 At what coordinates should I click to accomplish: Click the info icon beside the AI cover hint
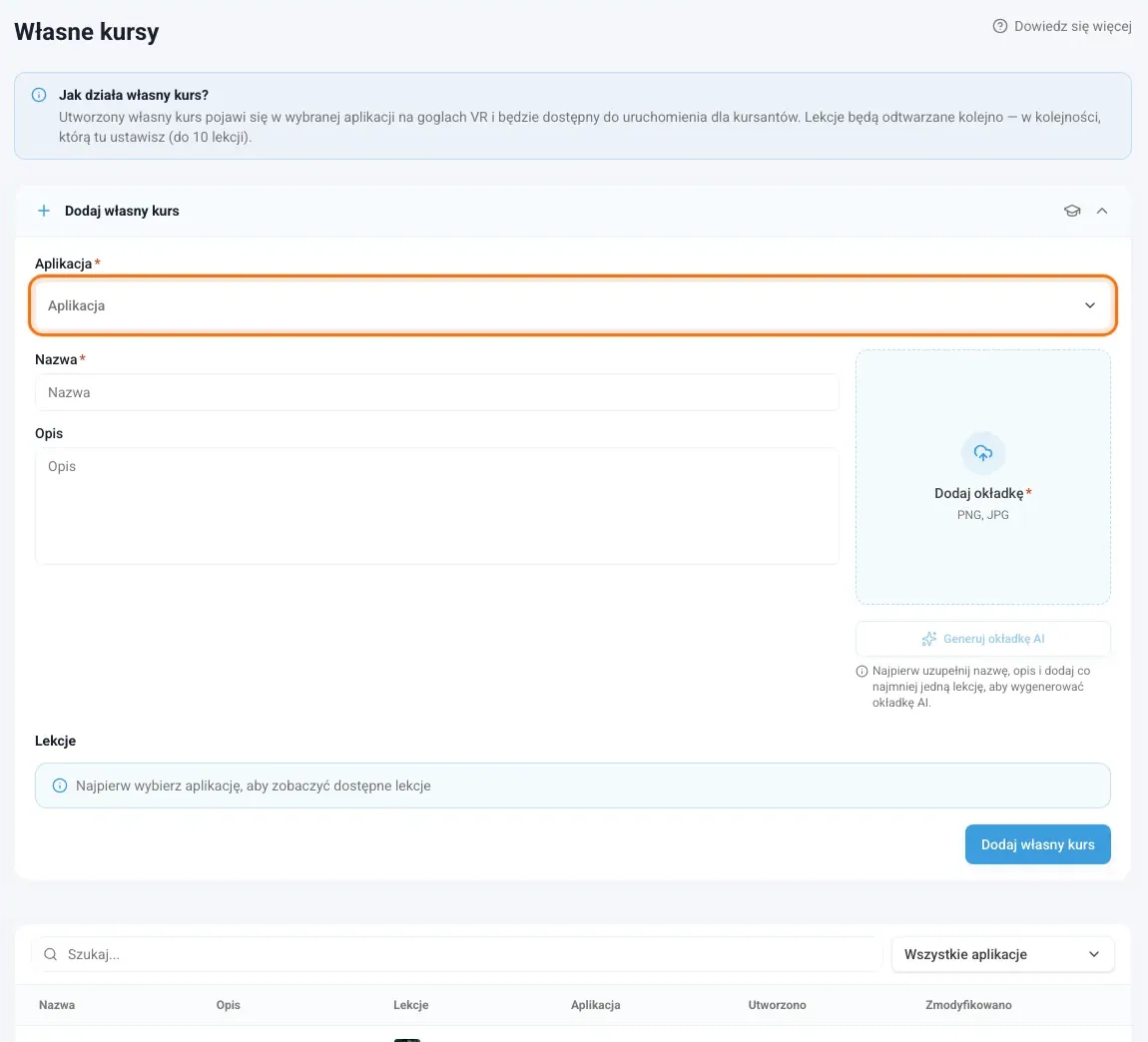861,672
